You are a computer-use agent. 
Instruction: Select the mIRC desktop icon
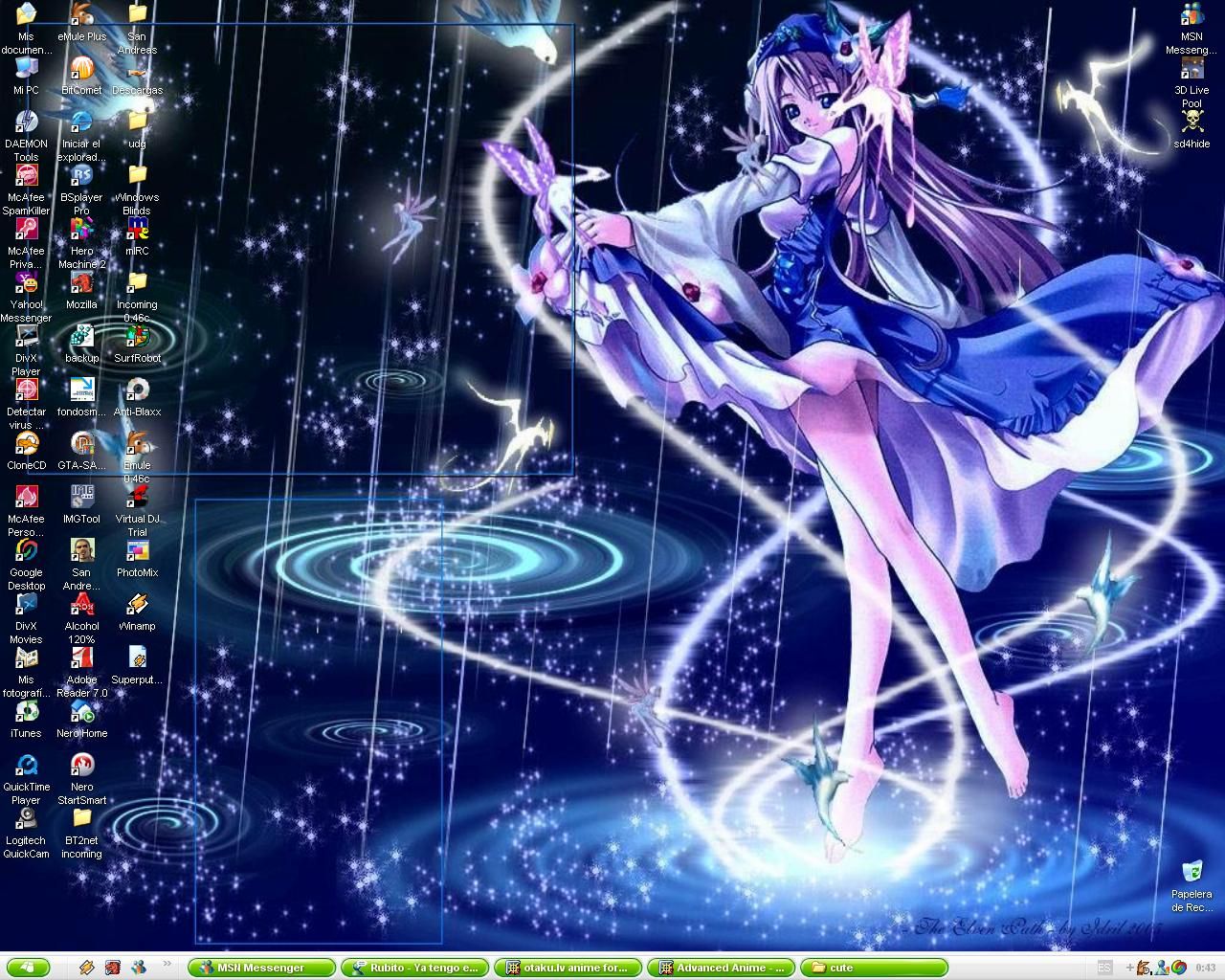[x=137, y=235]
